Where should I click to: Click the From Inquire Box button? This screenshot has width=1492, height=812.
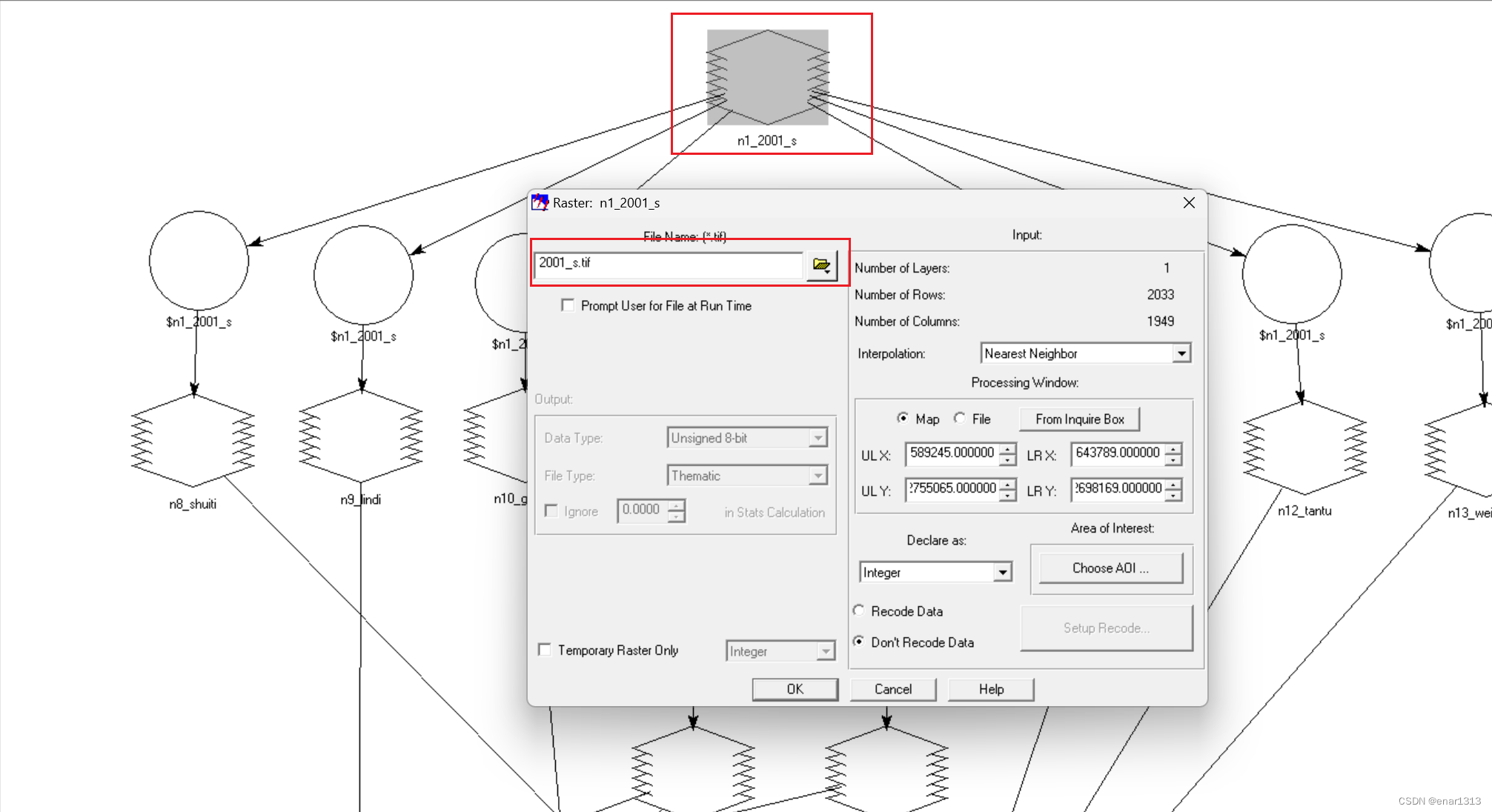[x=1079, y=419]
